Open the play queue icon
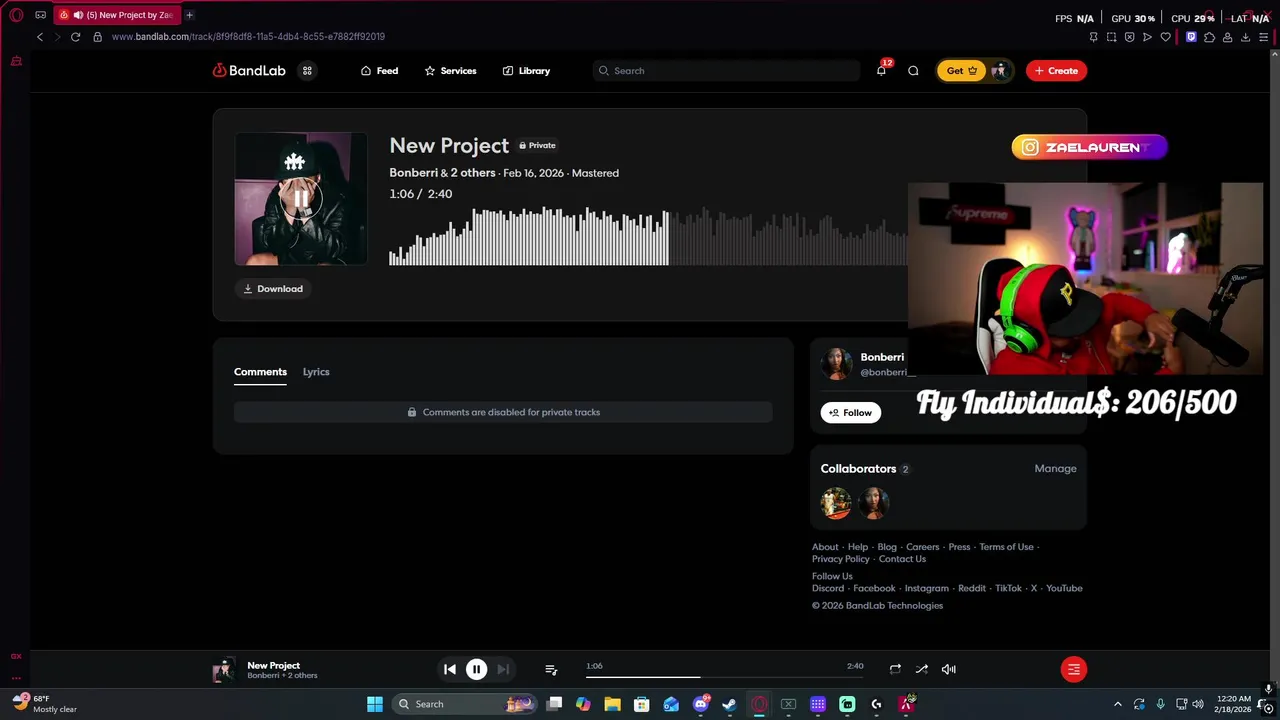The height and width of the screenshot is (720, 1280). 551,670
